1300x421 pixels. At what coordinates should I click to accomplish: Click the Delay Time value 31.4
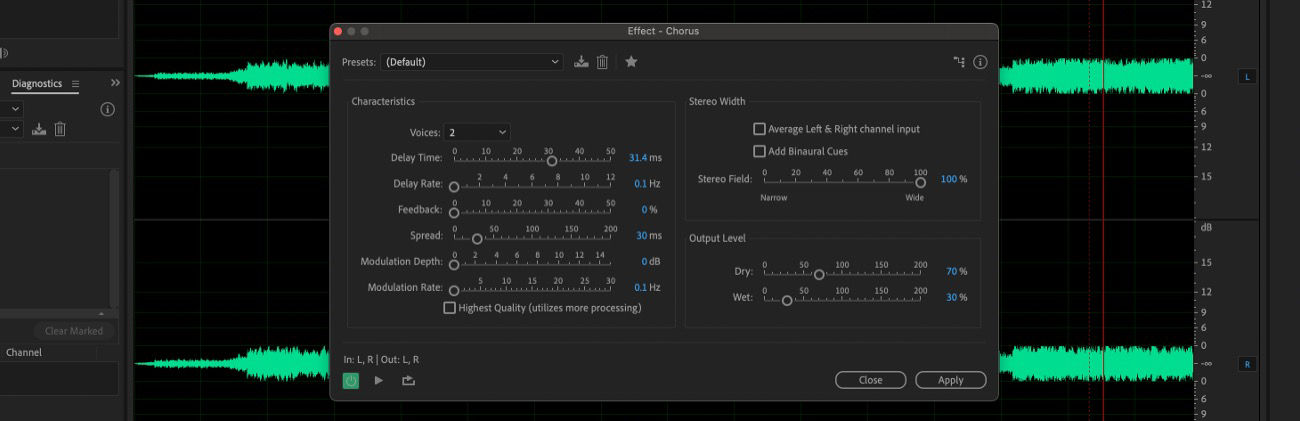pos(637,158)
